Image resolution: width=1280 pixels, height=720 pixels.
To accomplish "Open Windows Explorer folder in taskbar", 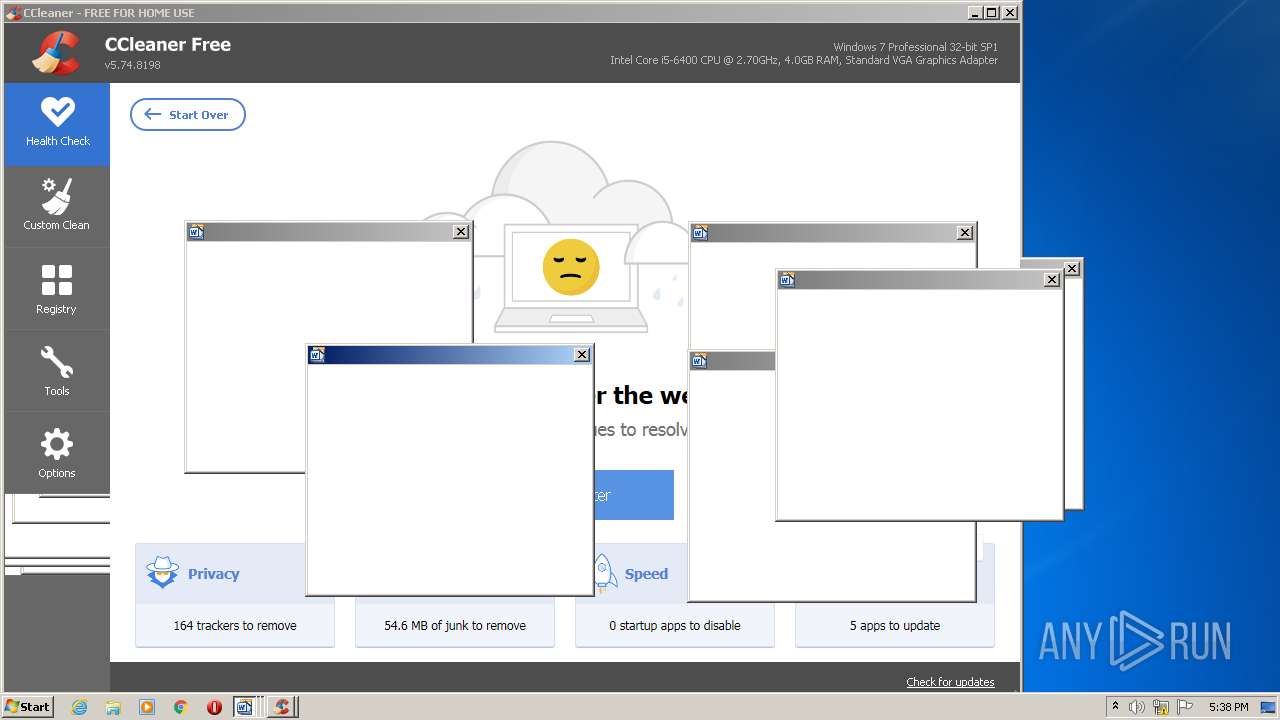I will tap(113, 707).
